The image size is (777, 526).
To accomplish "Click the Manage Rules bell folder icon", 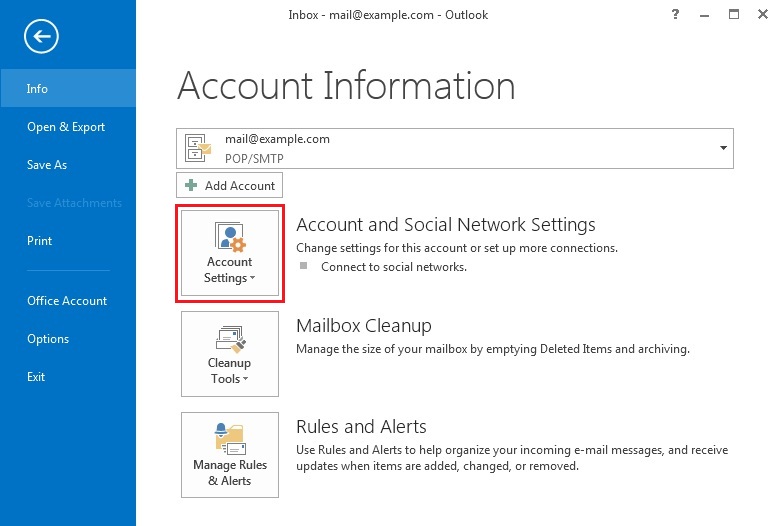I will point(230,439).
